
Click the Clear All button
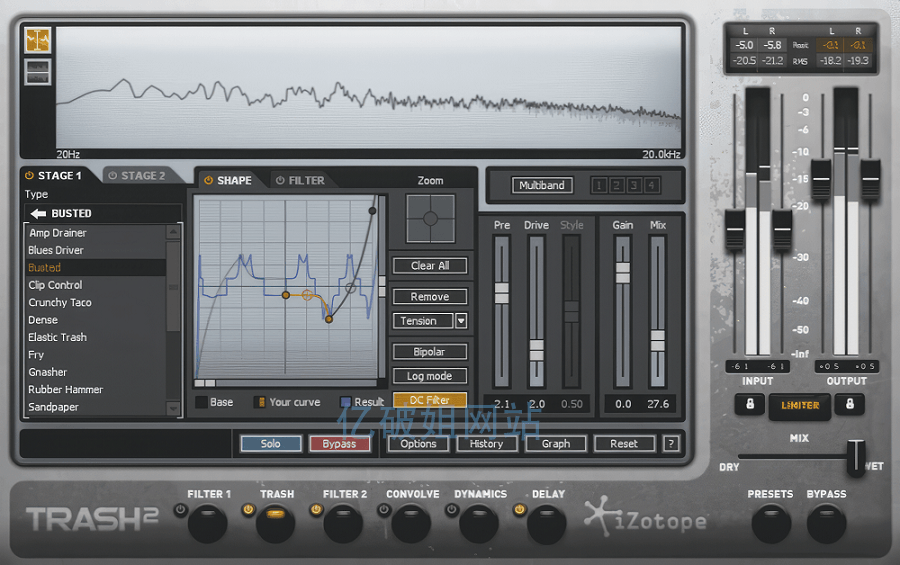click(x=430, y=266)
